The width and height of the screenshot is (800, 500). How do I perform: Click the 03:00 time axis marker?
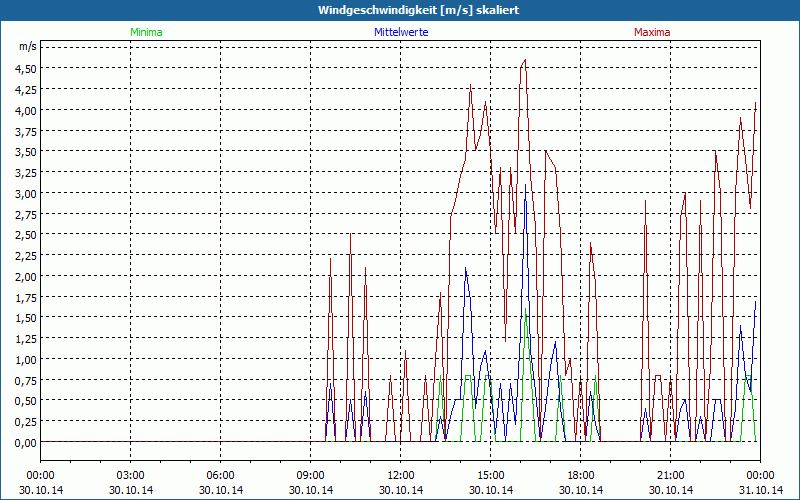131,475
